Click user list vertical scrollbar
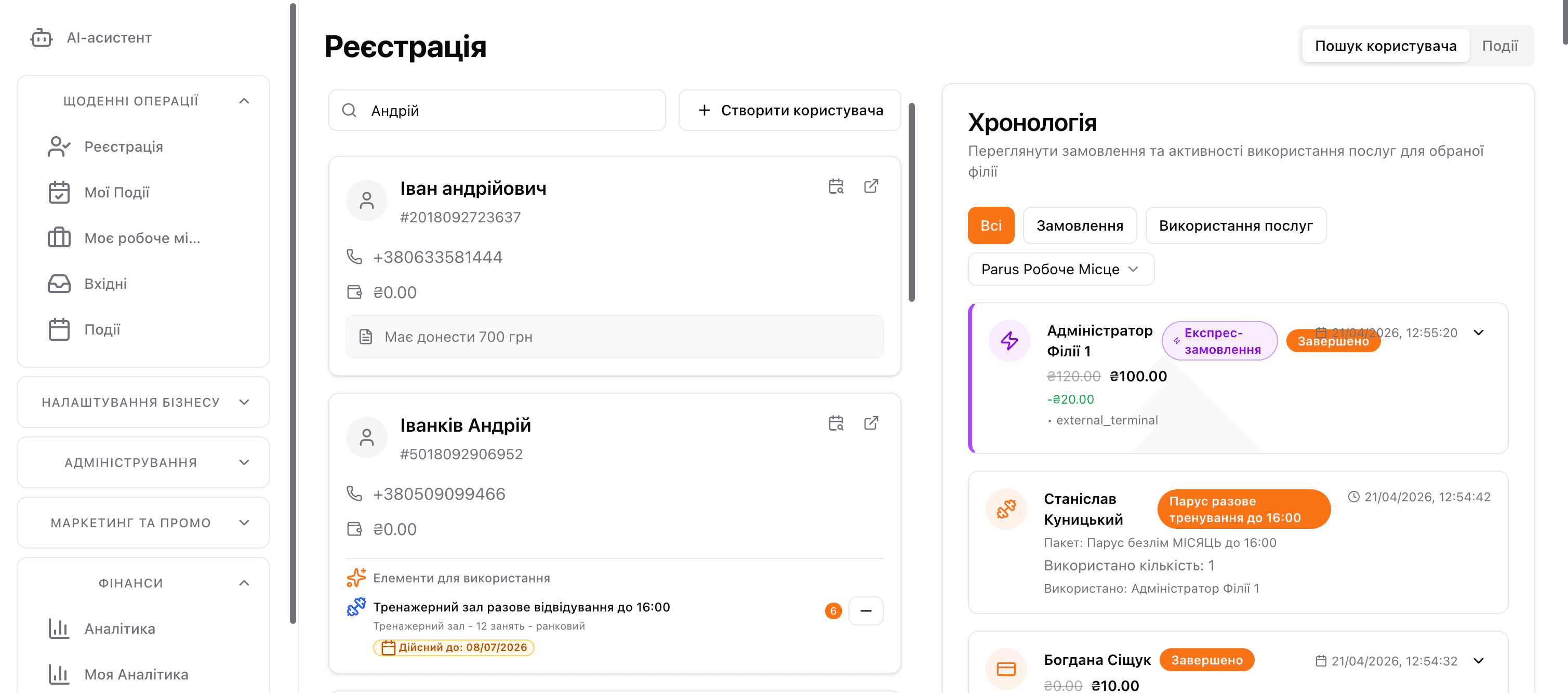Screen dimensions: 1568x693 tap(911, 202)
